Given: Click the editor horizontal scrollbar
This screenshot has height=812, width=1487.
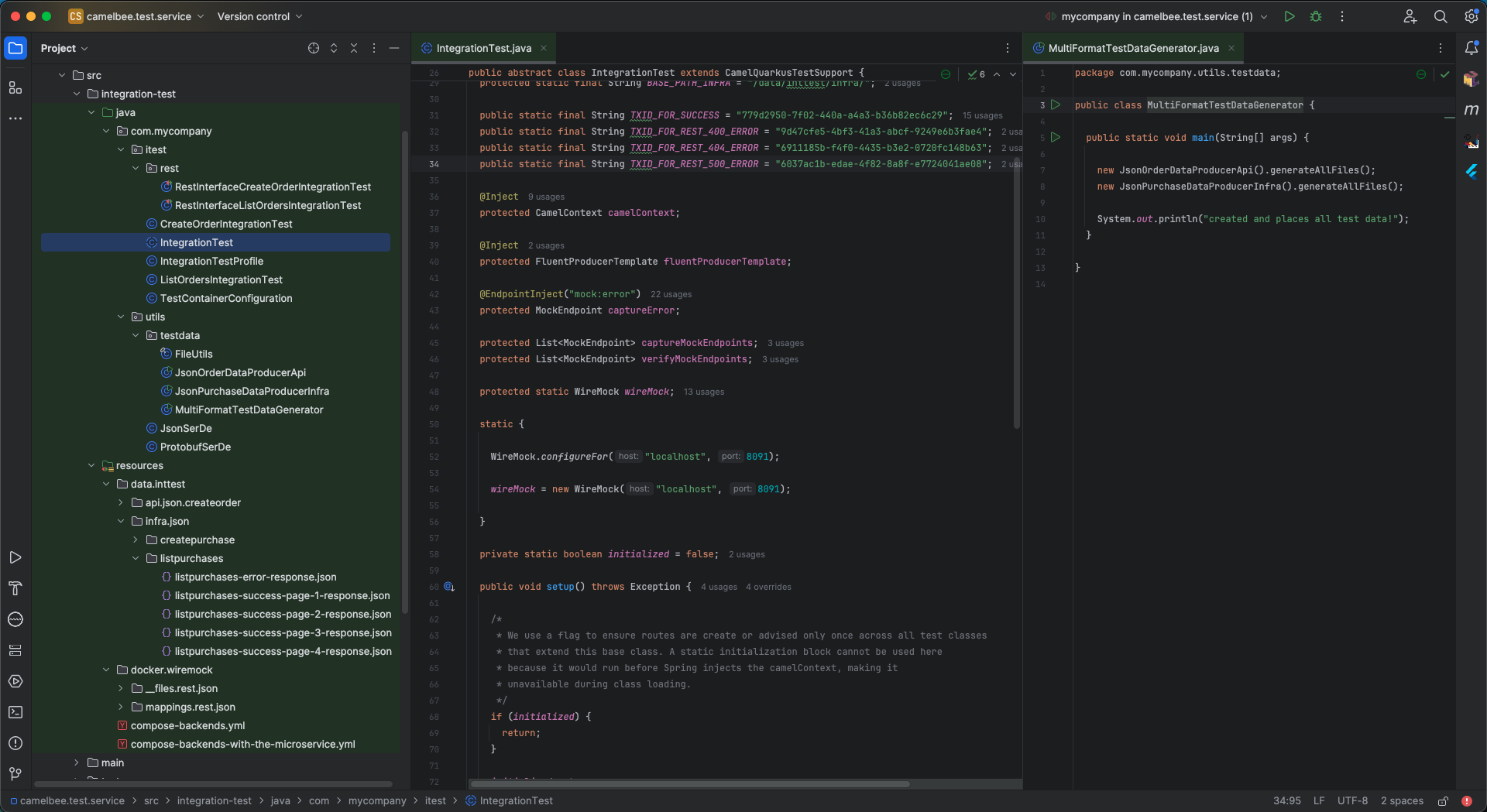Looking at the screenshot, I should pos(689,784).
